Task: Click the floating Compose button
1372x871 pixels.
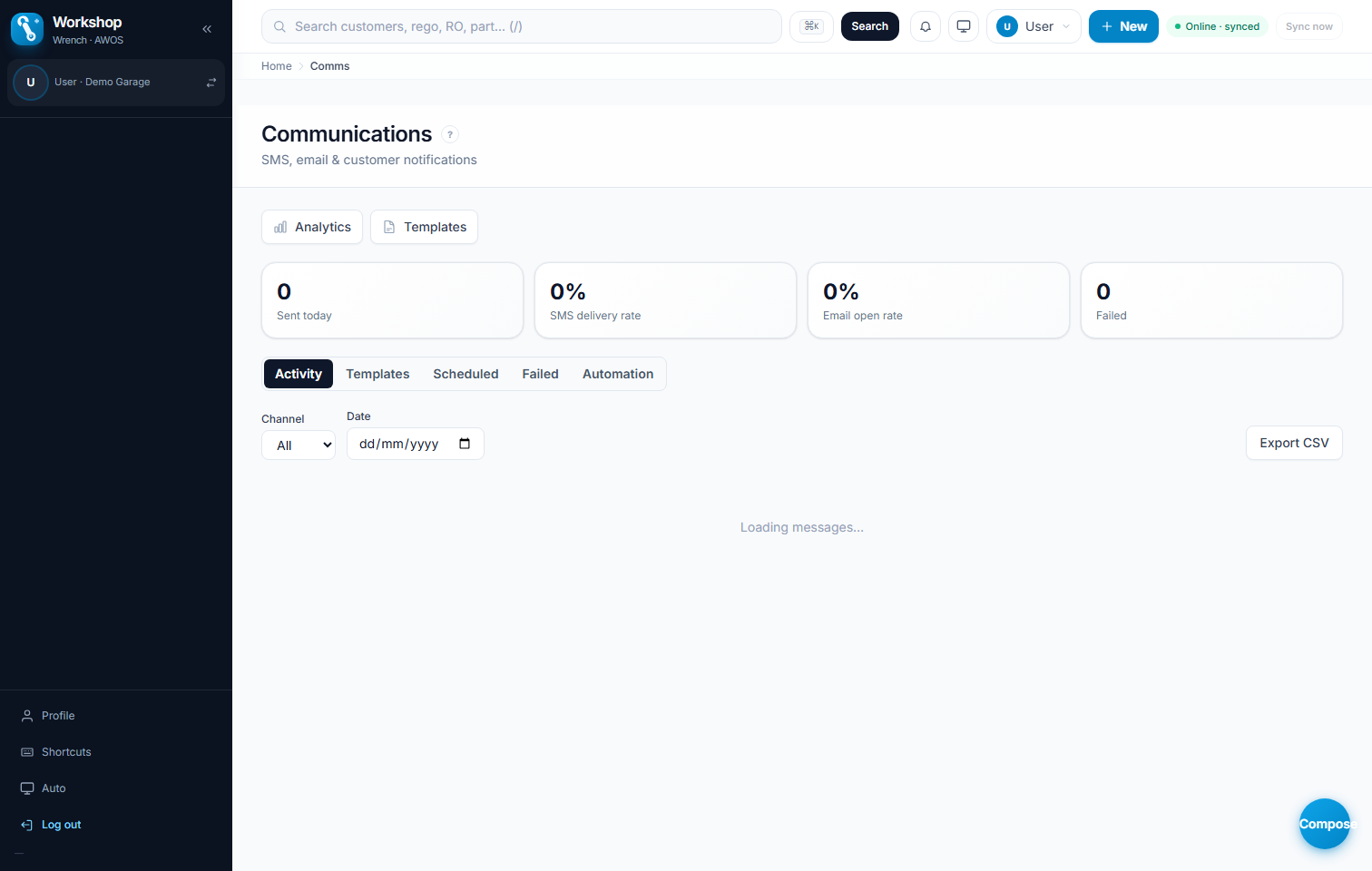Action: coord(1325,824)
